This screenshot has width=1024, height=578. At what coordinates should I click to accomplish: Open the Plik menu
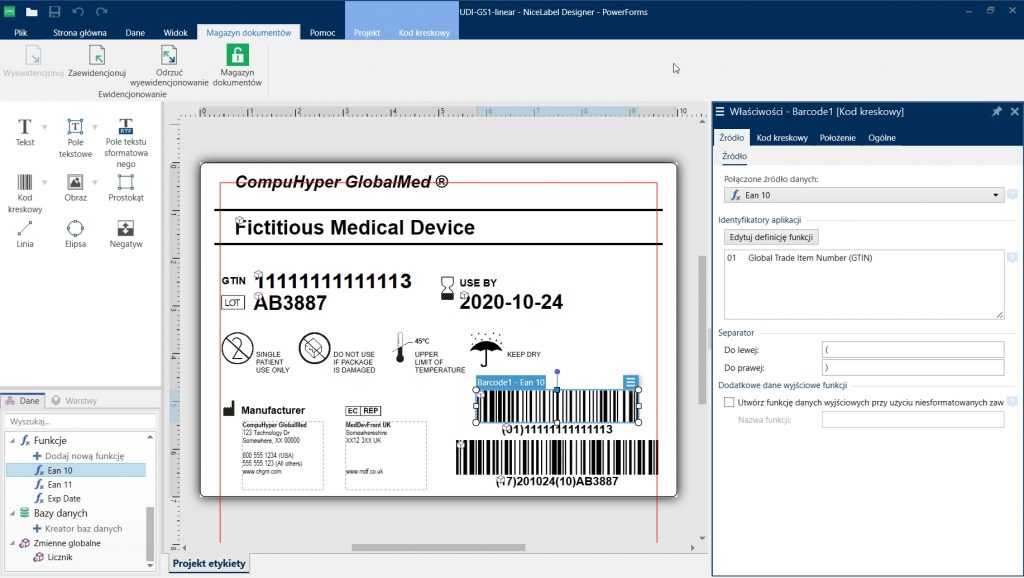coord(21,33)
